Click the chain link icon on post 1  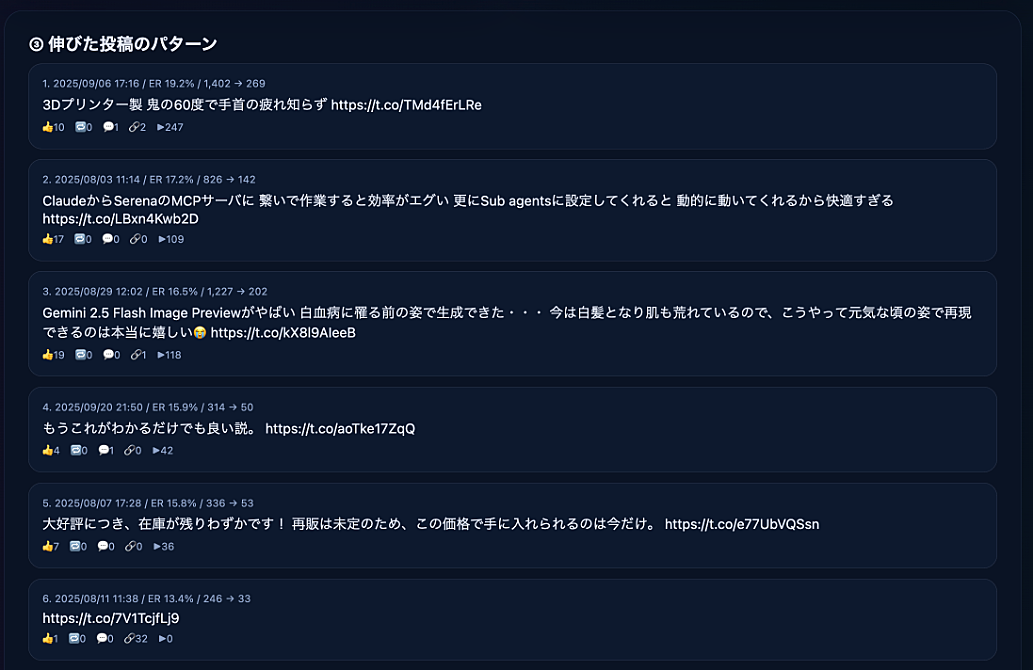pyautogui.click(x=134, y=127)
